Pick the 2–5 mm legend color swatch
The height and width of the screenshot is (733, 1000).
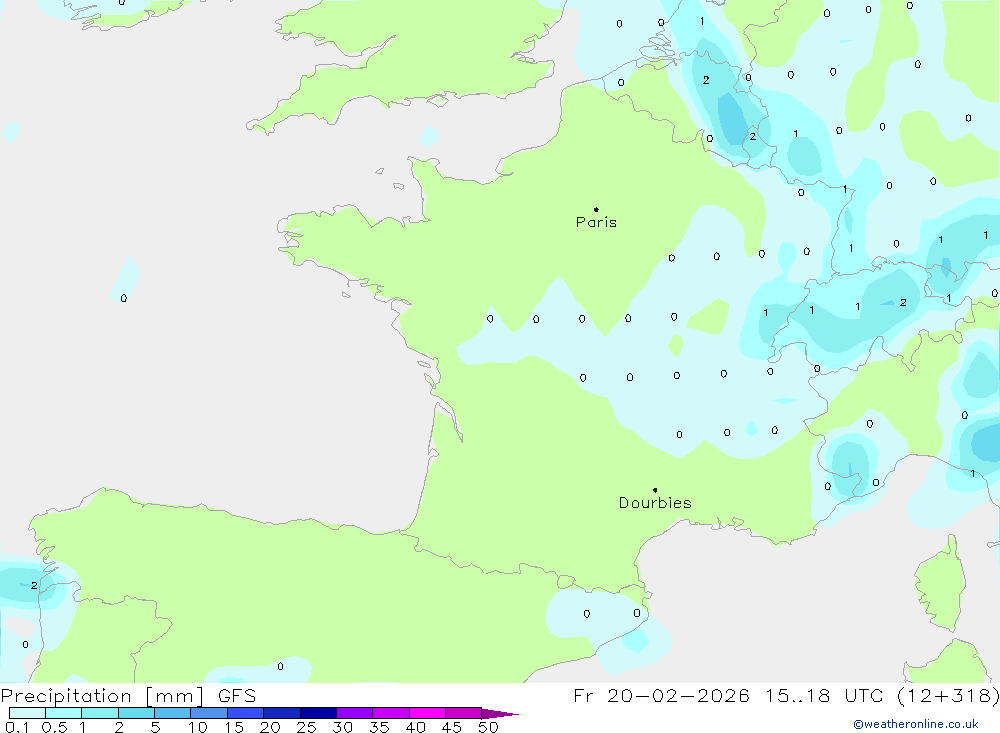136,713
